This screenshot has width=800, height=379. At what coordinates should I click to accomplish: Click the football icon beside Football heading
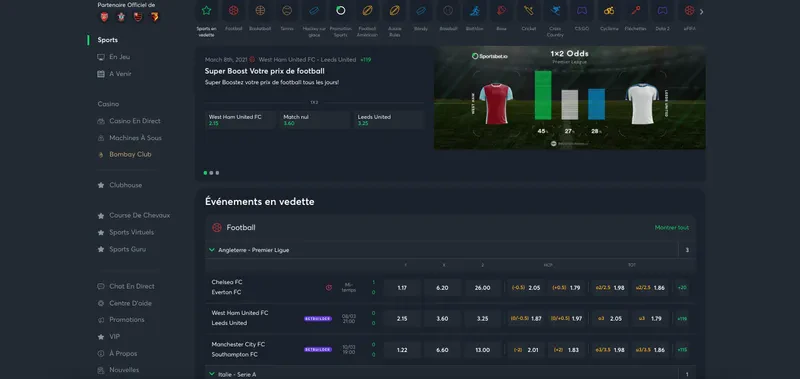coord(217,228)
